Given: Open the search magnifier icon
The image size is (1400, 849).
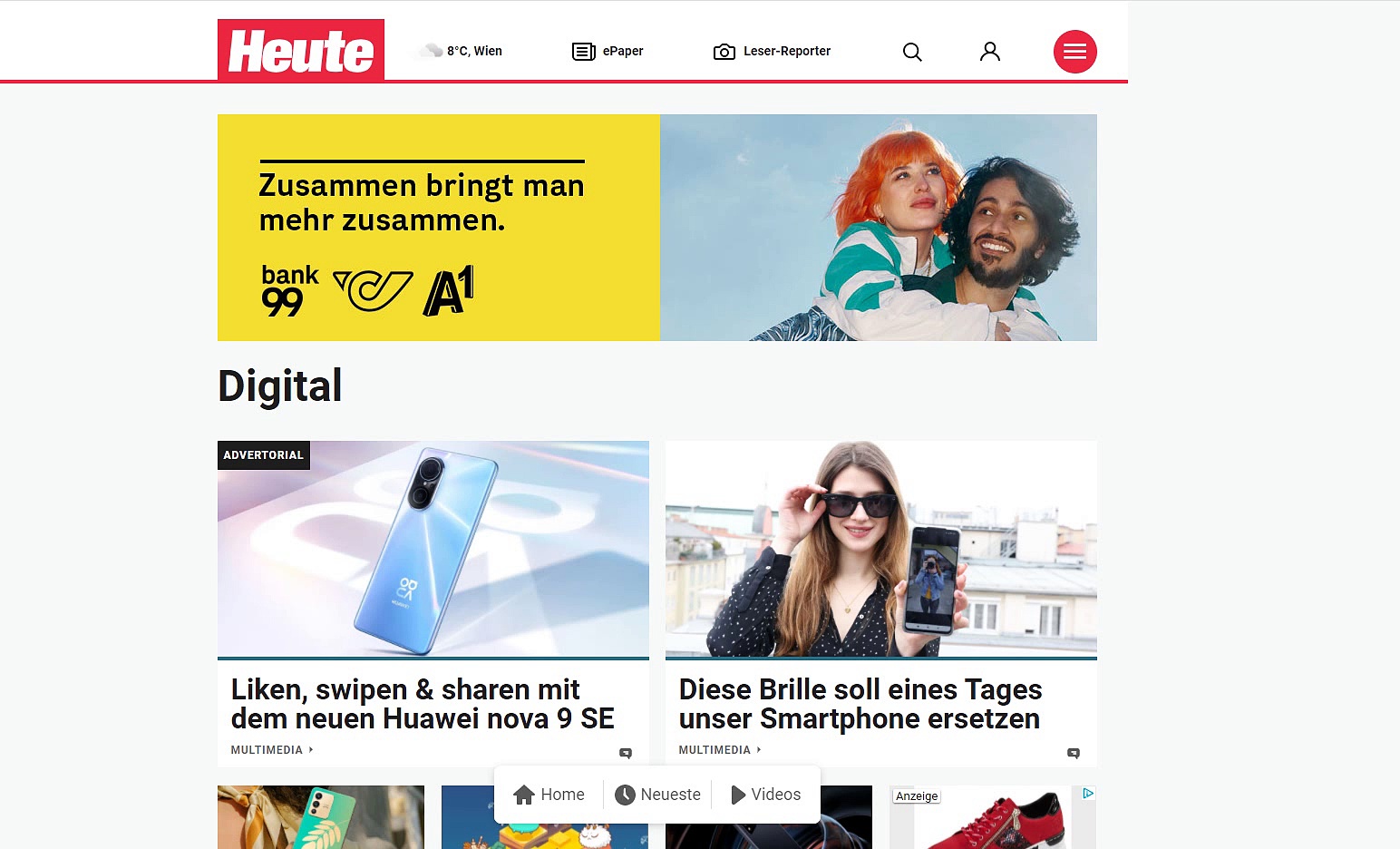Looking at the screenshot, I should (912, 52).
